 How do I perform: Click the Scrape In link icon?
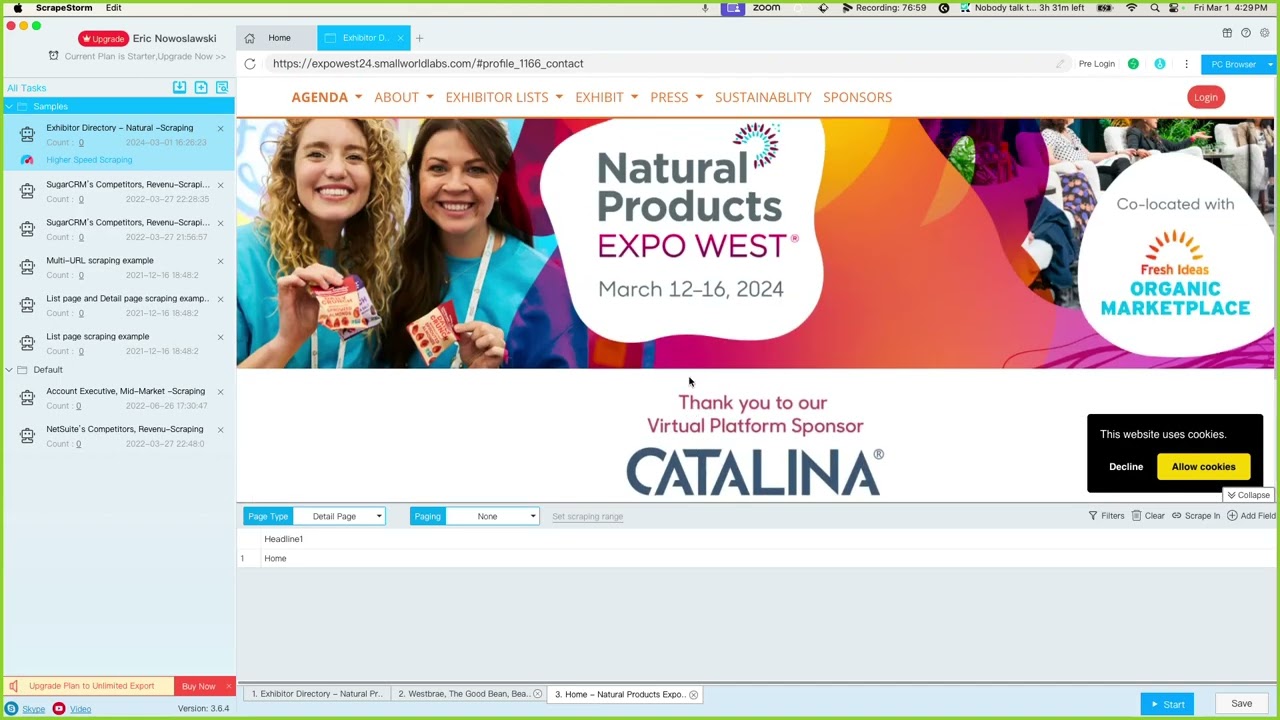tap(1177, 516)
